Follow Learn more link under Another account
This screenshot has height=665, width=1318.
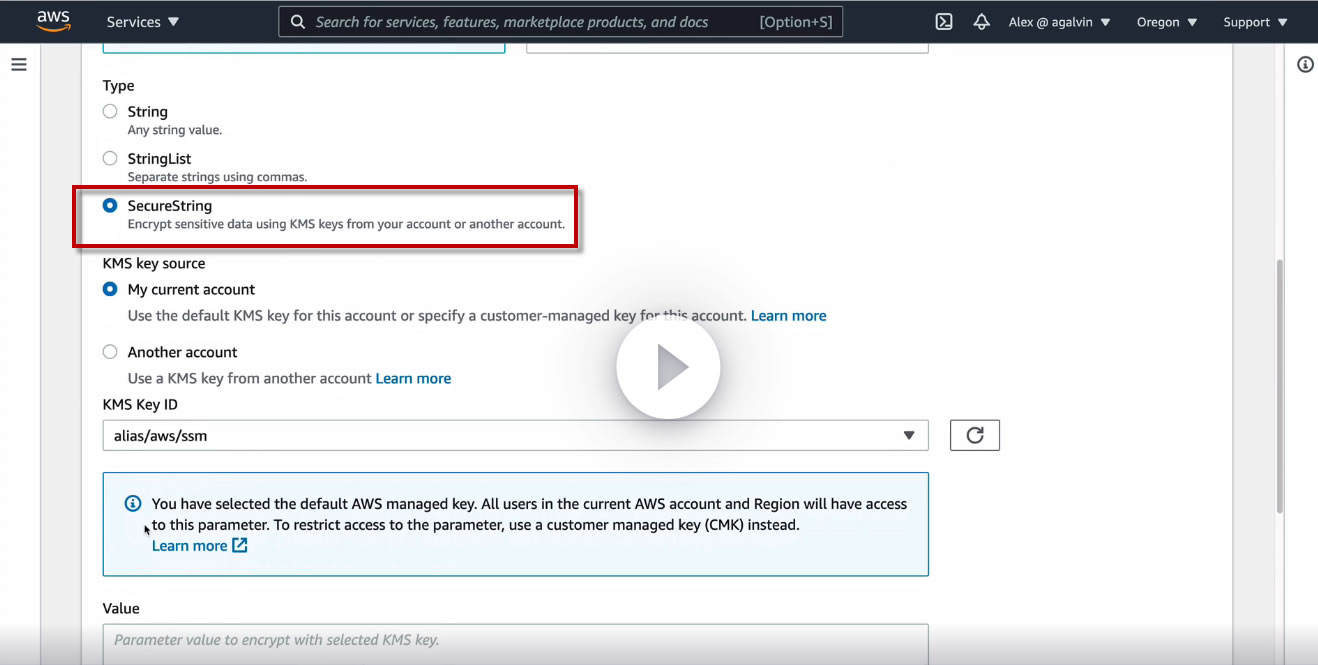click(x=413, y=379)
